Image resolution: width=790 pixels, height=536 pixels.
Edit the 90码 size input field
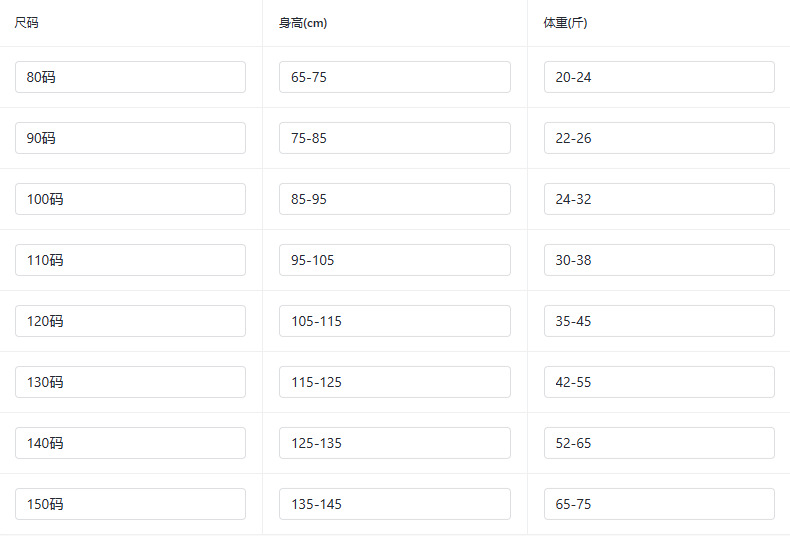pos(130,138)
